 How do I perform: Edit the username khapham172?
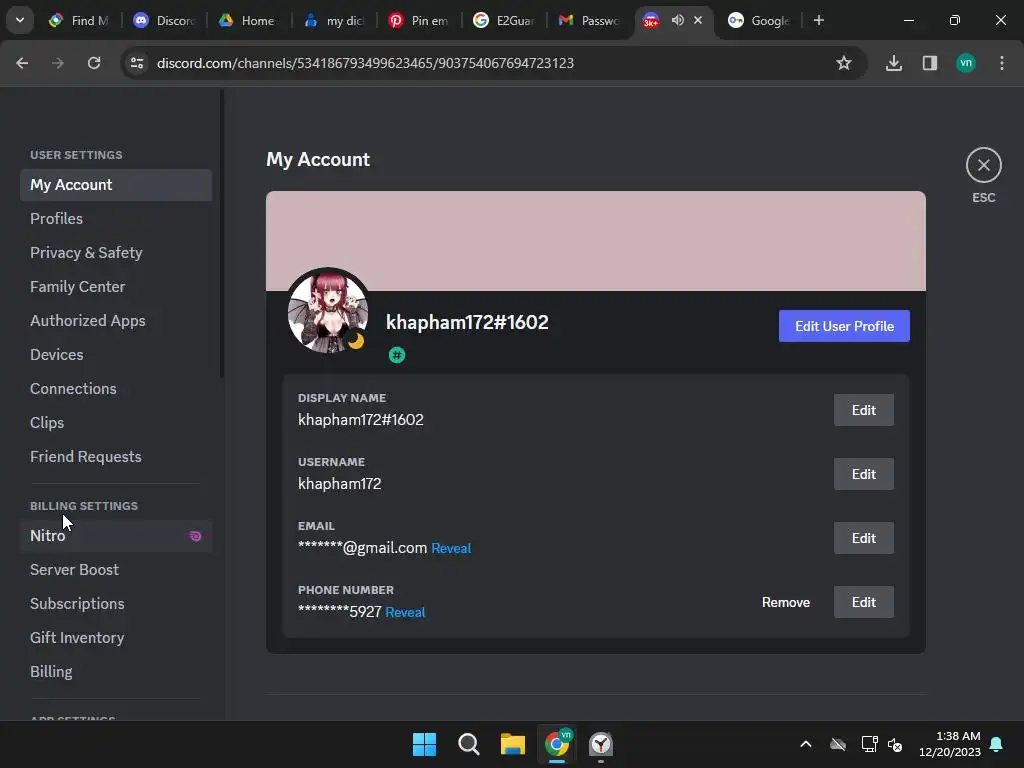(x=863, y=474)
